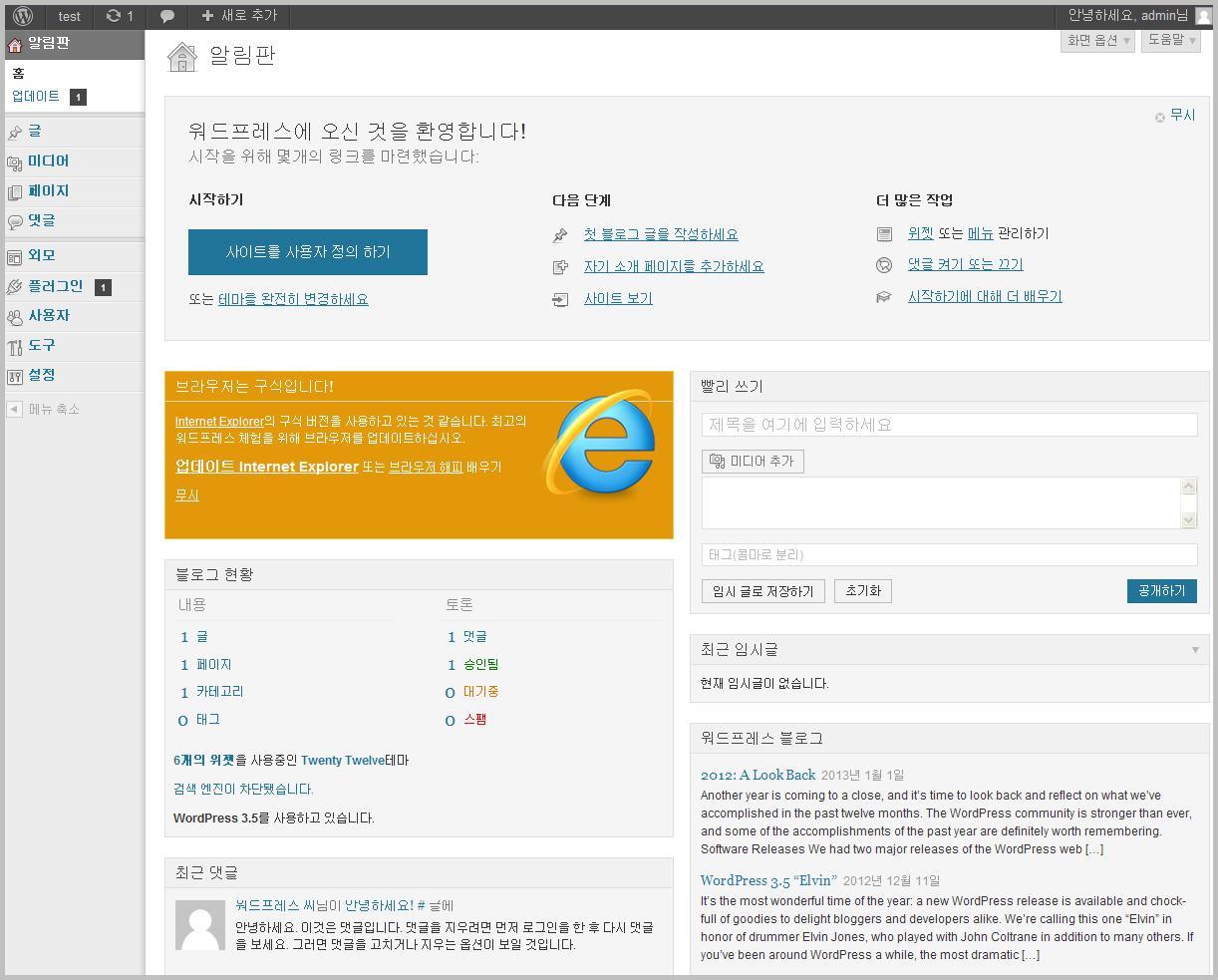The width and height of the screenshot is (1218, 980).
Task: Click the 미디어 추가 button
Action: point(753,462)
